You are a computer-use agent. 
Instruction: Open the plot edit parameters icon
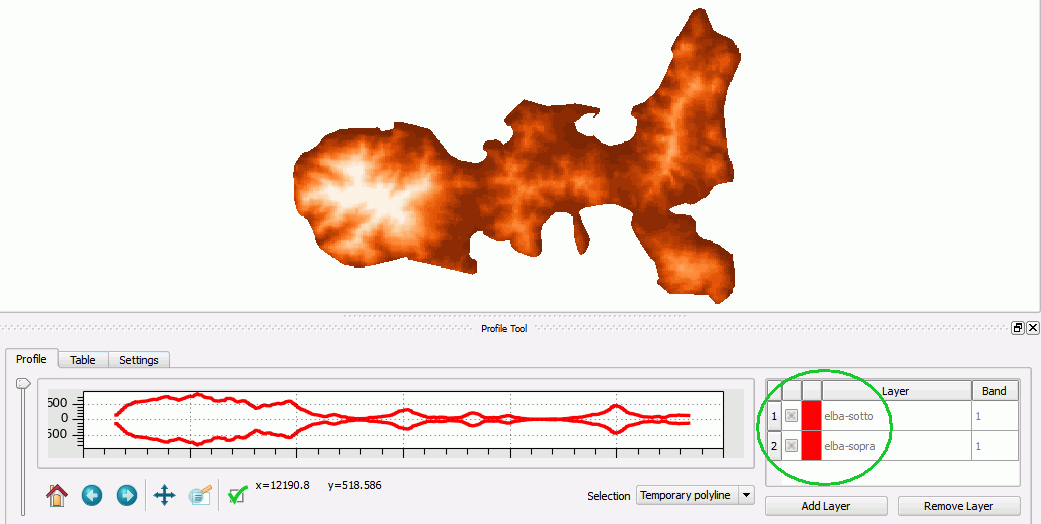200,495
